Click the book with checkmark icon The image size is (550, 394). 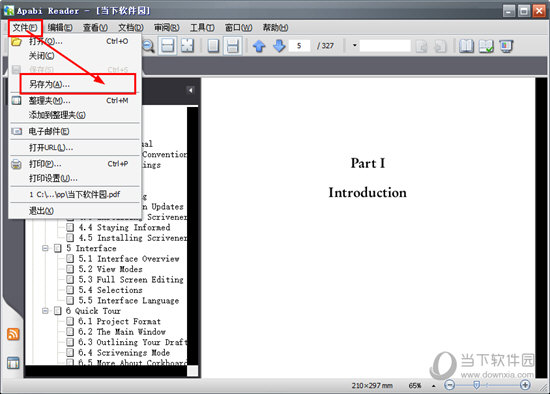point(486,46)
